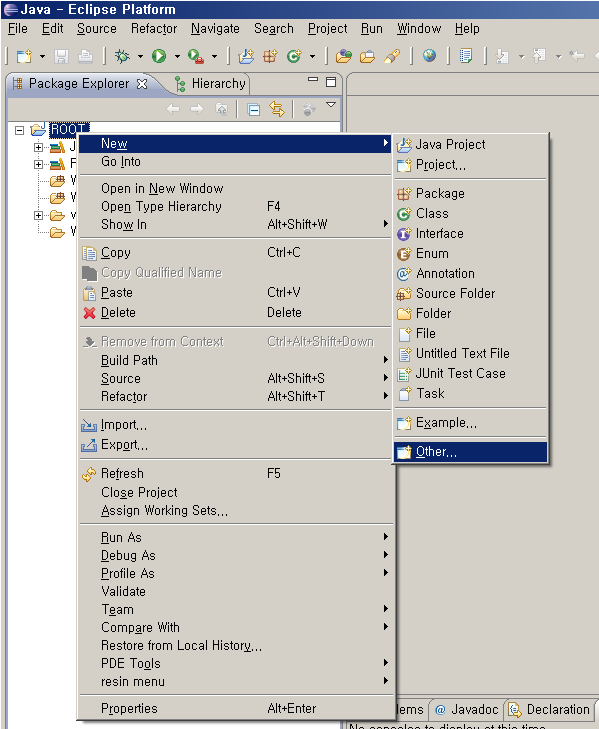Open the Team submenu

point(235,609)
